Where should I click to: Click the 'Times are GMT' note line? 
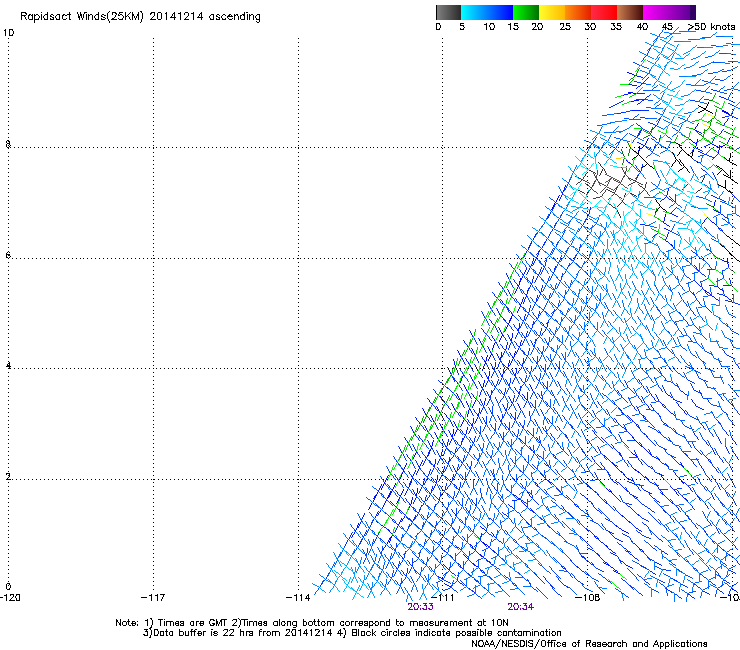311,623
